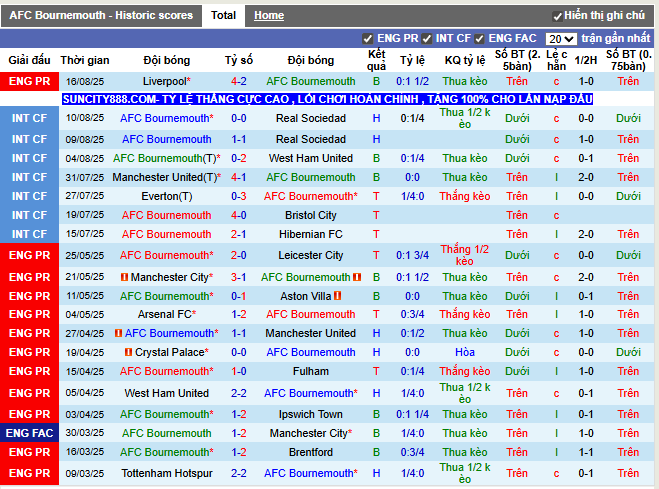
Task: Click red card icon beside Aston Villa
Action: [337, 296]
